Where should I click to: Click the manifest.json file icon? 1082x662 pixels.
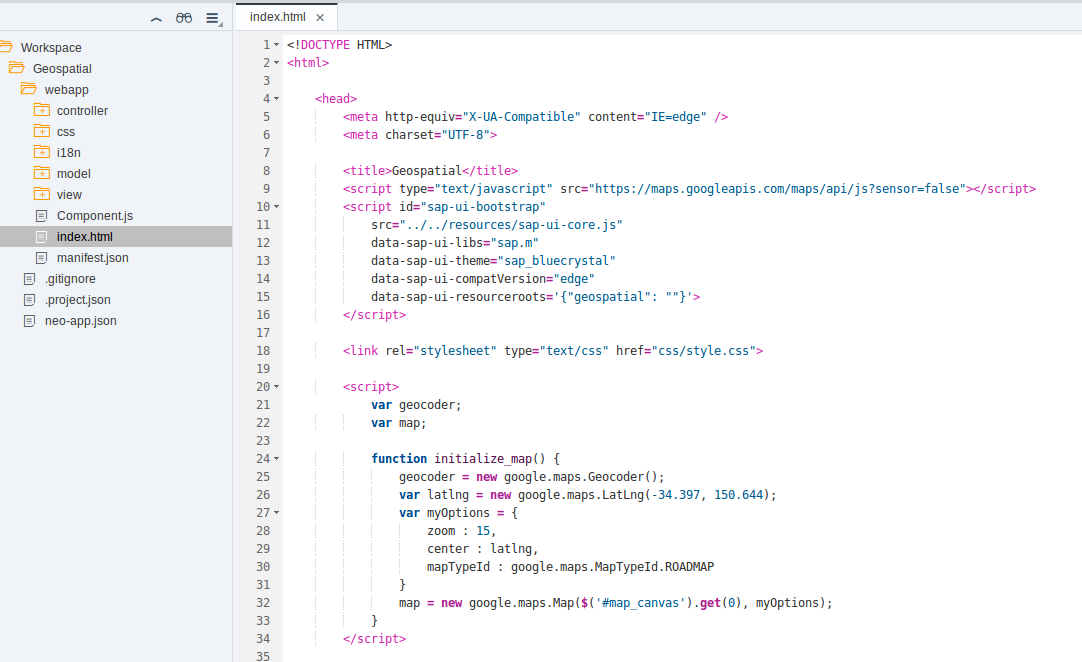[x=41, y=257]
